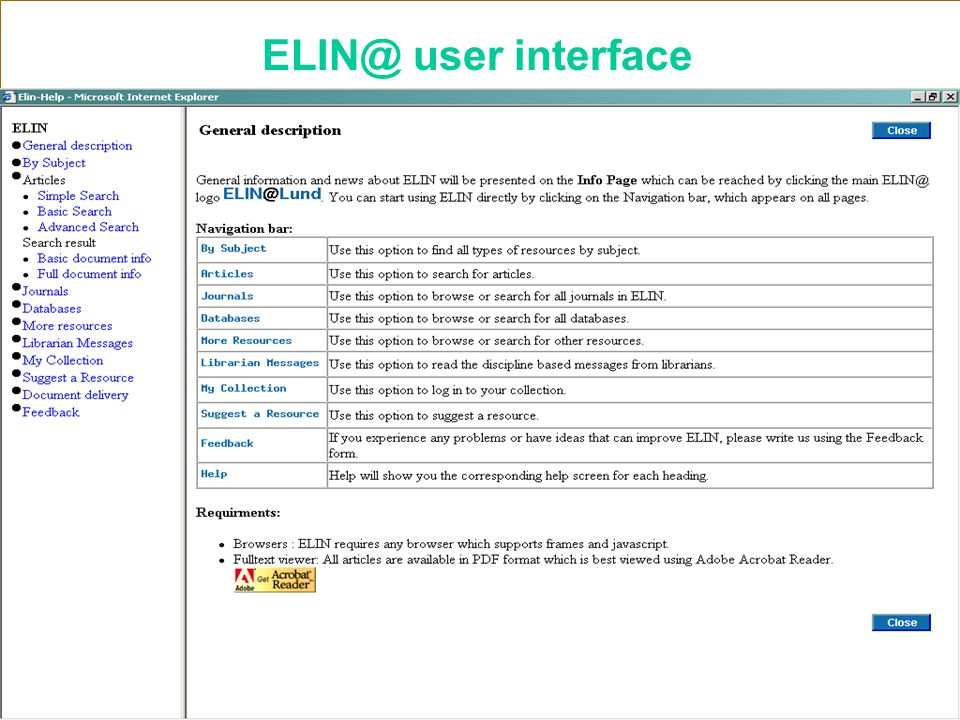This screenshot has width=960, height=720.
Task: Select Articles in navigation table
Action: [227, 274]
